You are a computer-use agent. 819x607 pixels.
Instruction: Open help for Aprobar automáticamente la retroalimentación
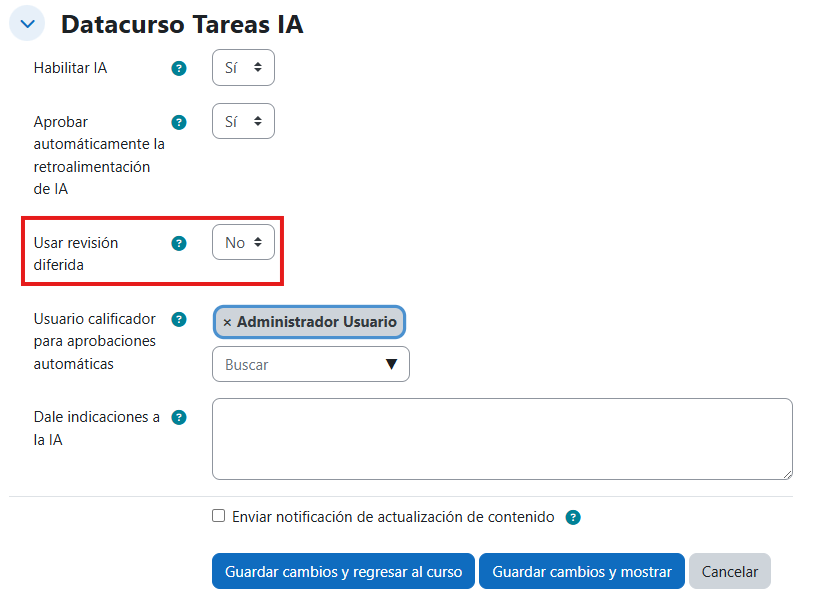point(179,123)
